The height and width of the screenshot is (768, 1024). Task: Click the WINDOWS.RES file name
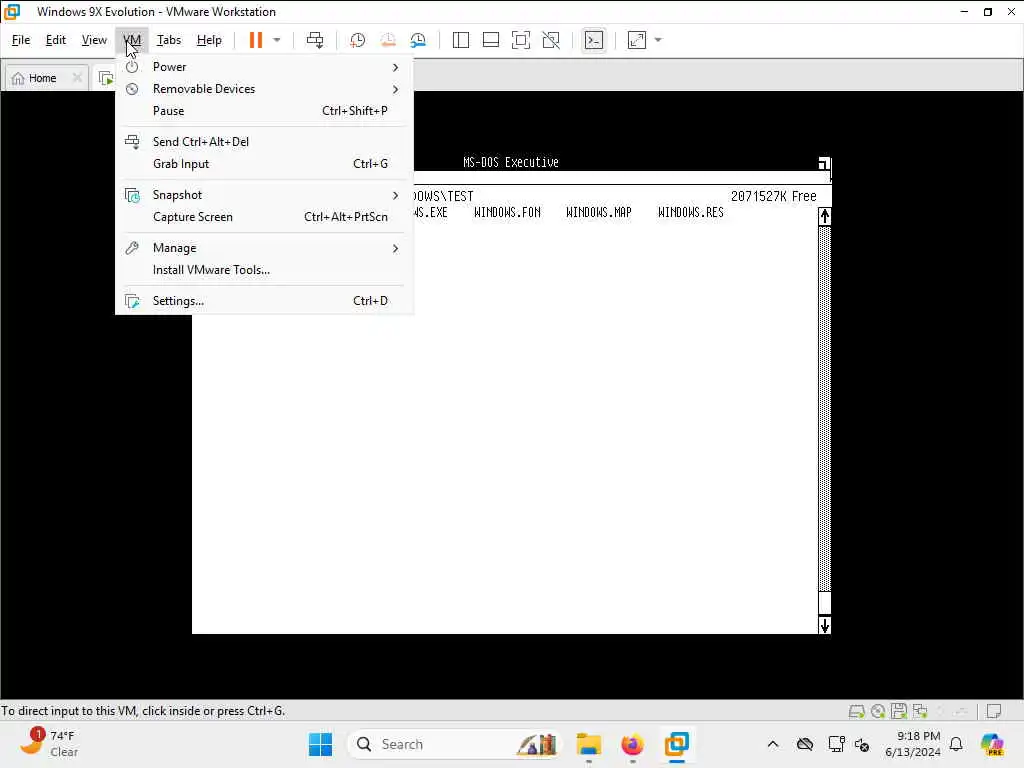(691, 212)
